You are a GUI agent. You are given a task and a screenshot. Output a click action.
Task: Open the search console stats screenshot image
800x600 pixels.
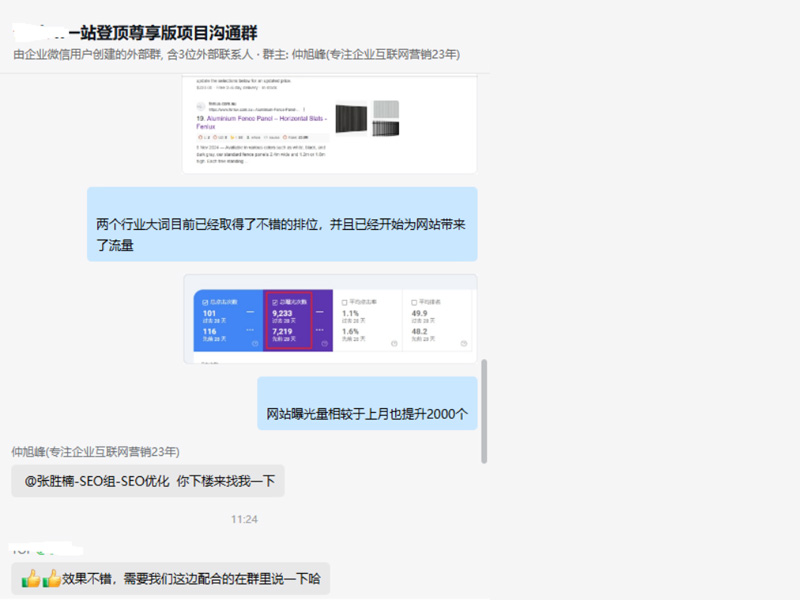[330, 320]
